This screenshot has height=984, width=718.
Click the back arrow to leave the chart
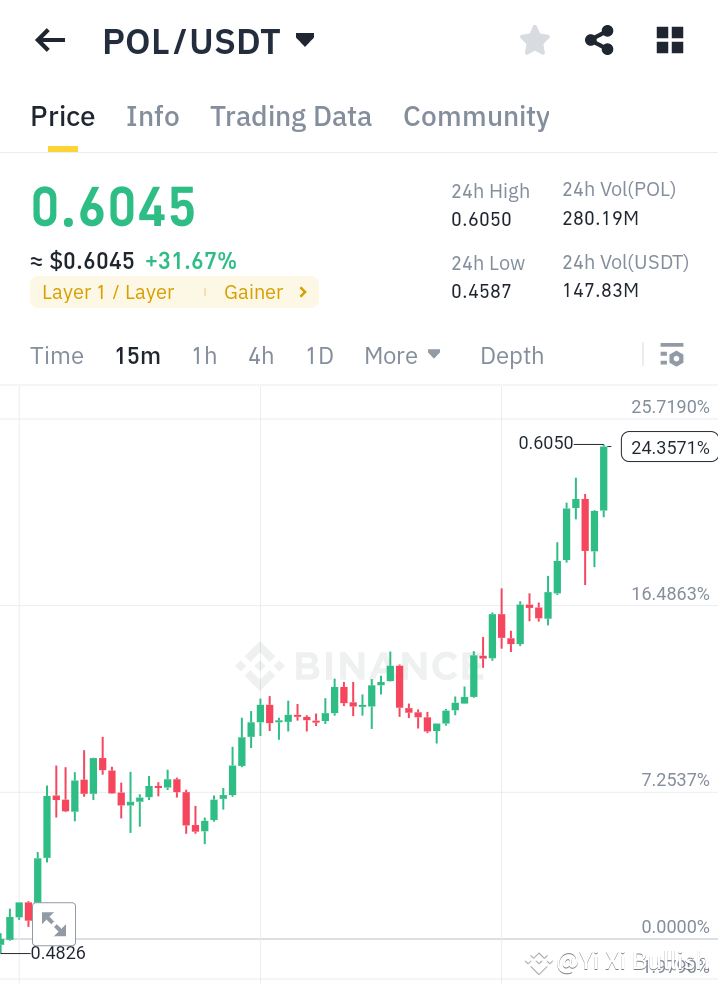(49, 40)
